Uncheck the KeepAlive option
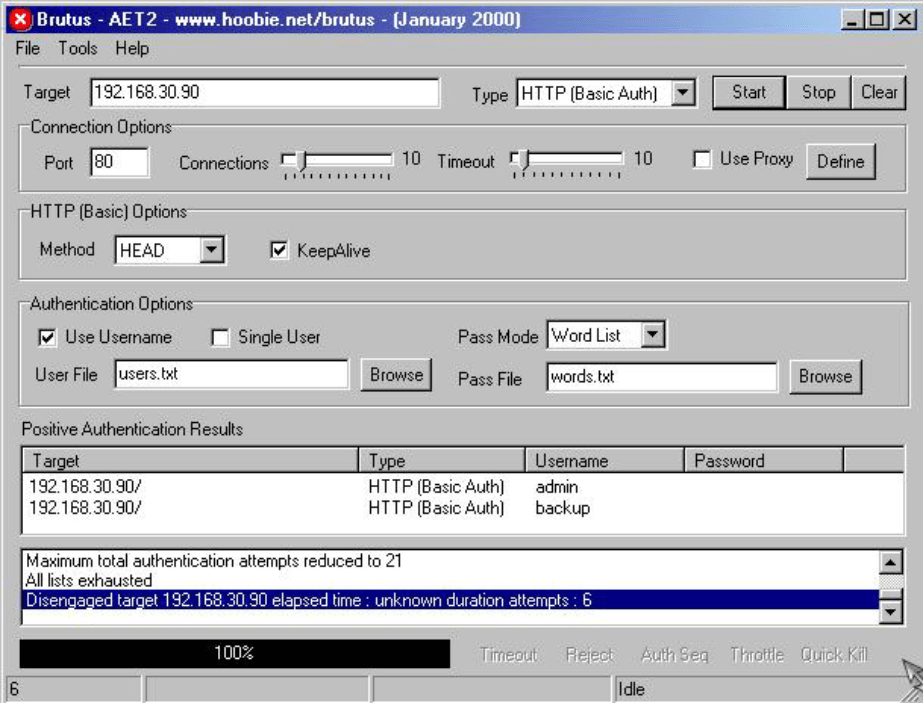Image resolution: width=923 pixels, height=703 pixels. 279,251
